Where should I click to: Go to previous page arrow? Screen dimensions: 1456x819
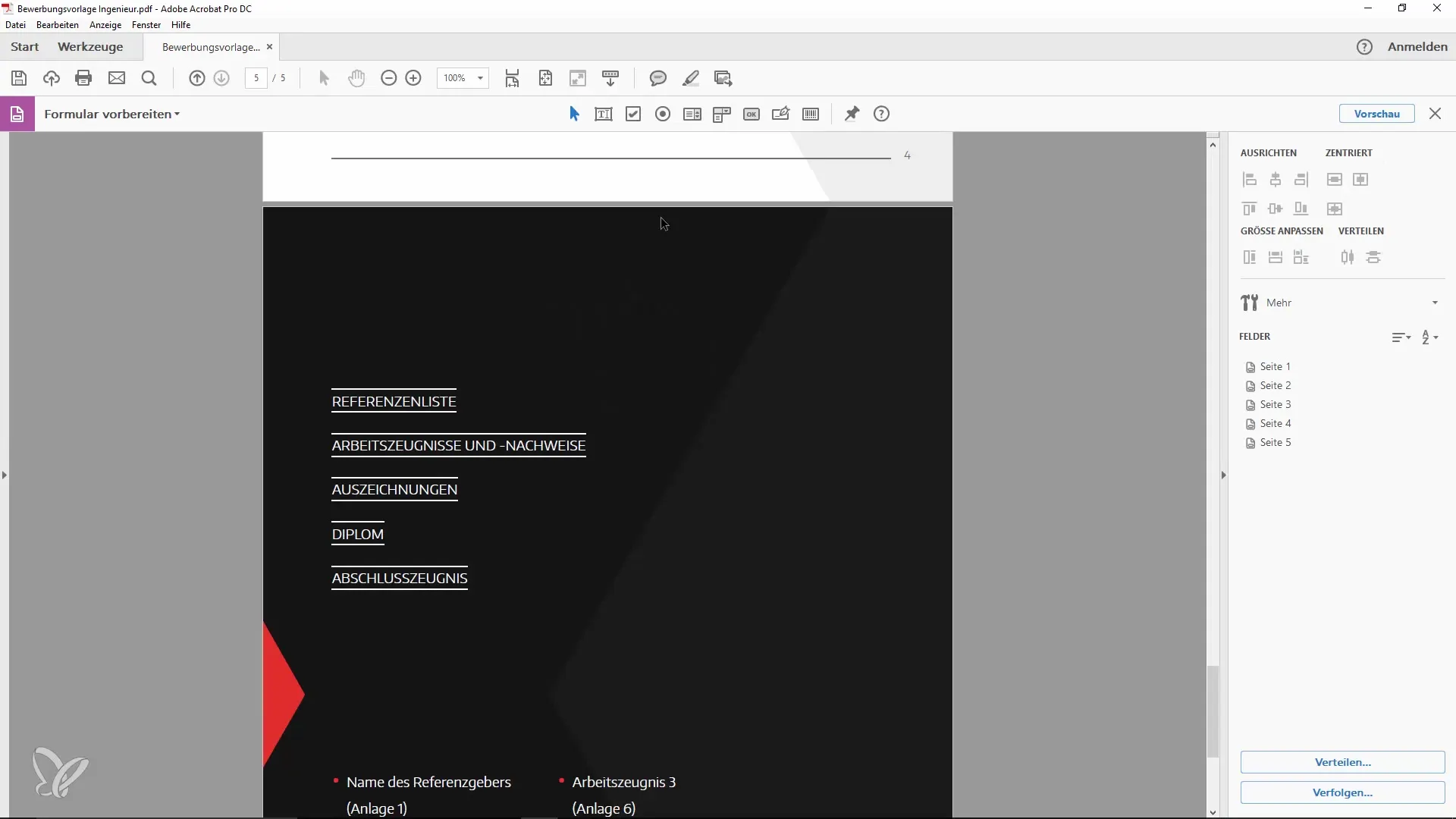tap(197, 78)
